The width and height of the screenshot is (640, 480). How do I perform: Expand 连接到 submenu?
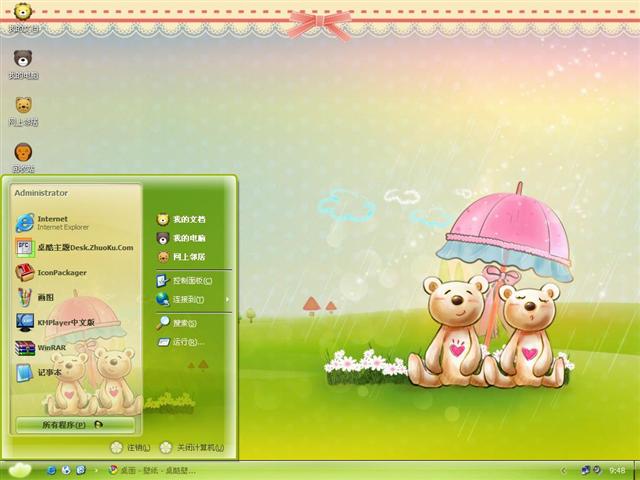click(x=193, y=300)
